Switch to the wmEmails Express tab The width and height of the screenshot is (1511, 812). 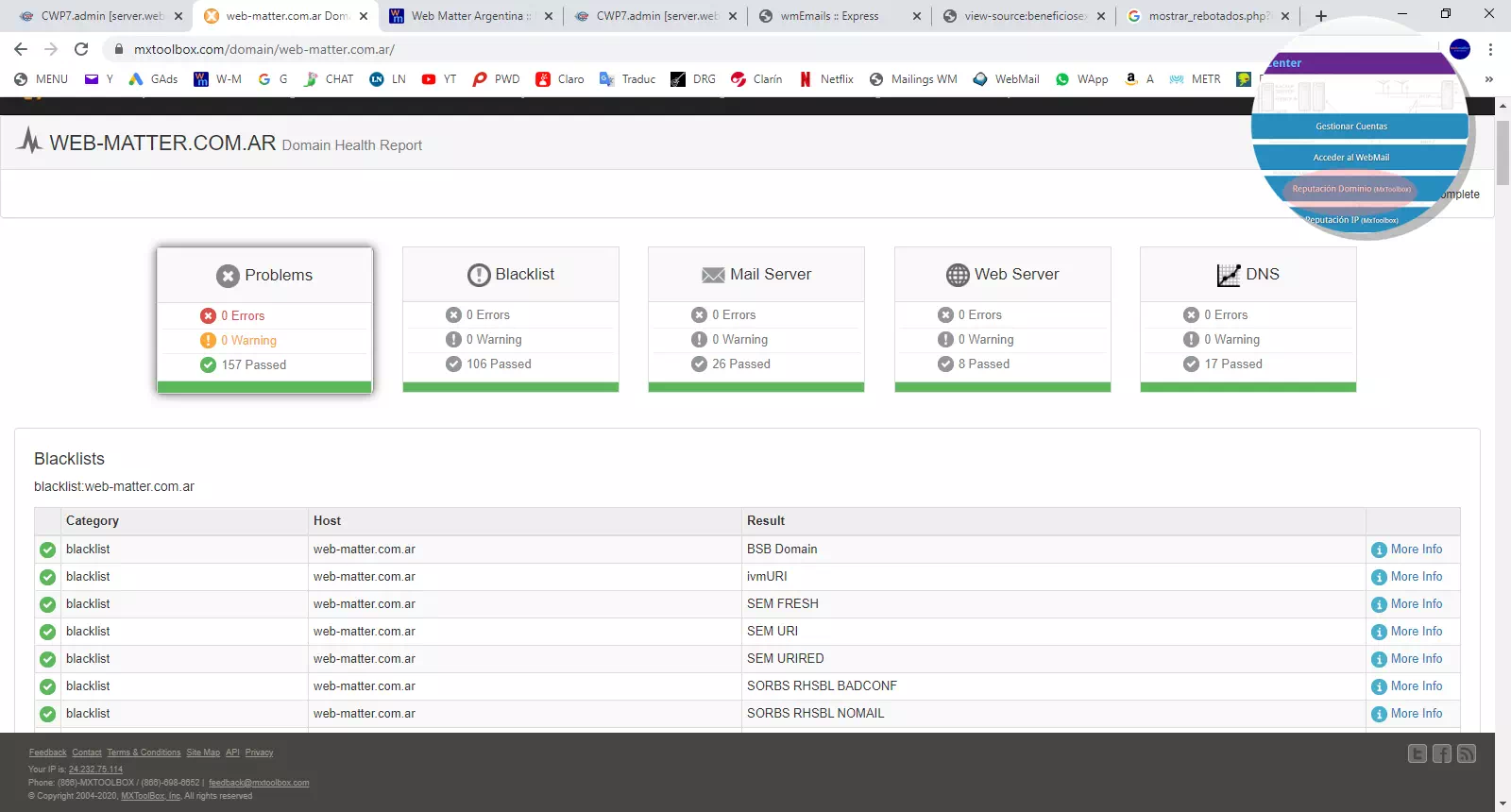(x=829, y=16)
